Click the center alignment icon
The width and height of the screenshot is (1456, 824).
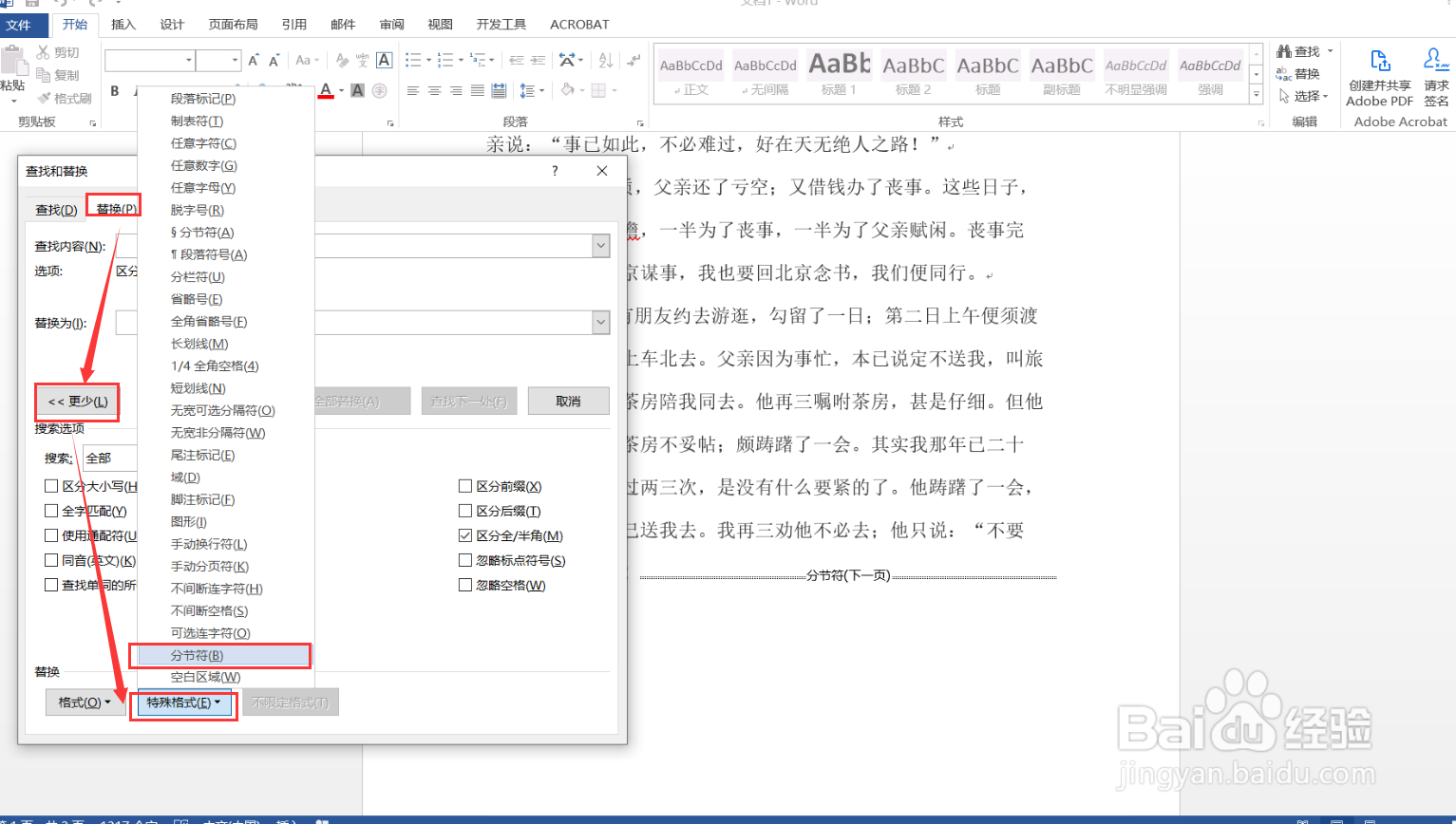[434, 91]
